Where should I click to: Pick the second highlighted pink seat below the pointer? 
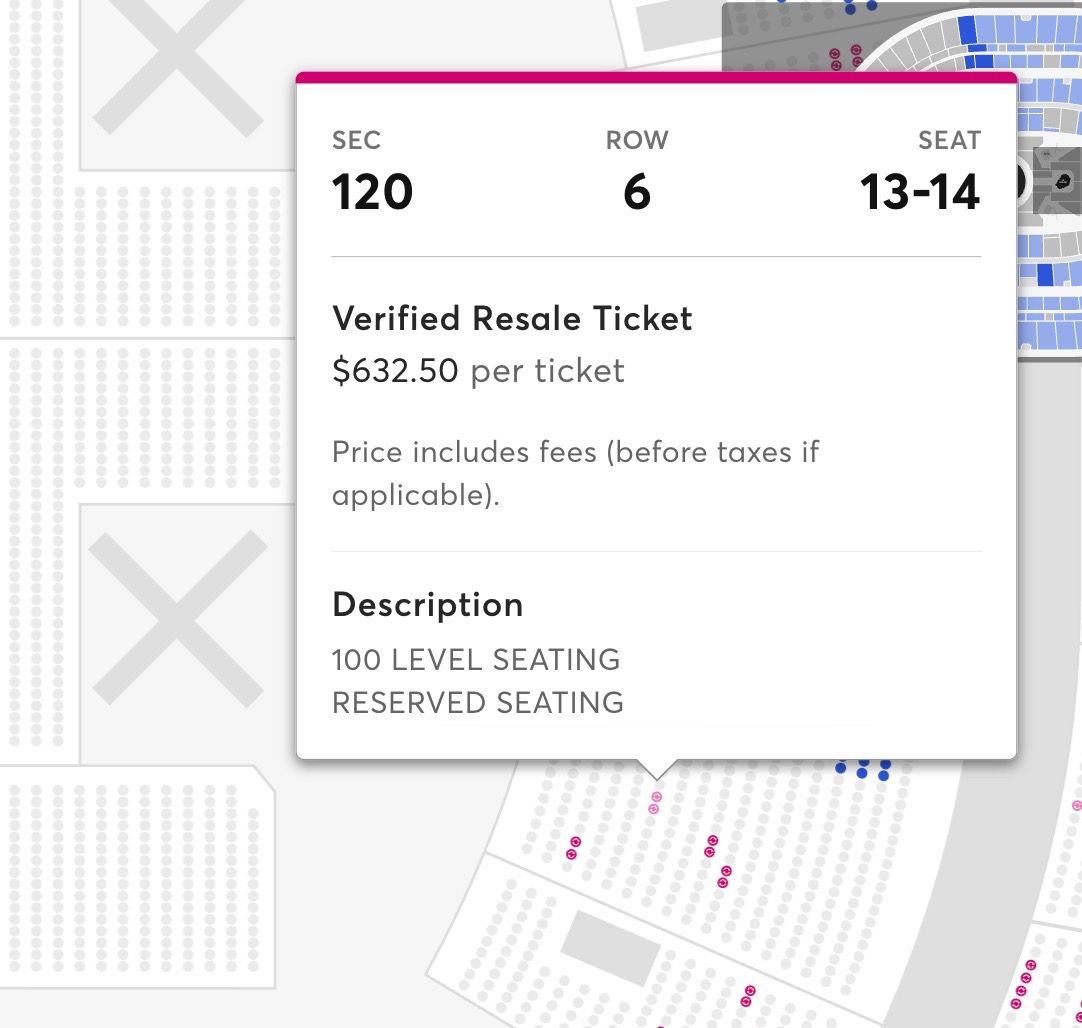point(654,809)
